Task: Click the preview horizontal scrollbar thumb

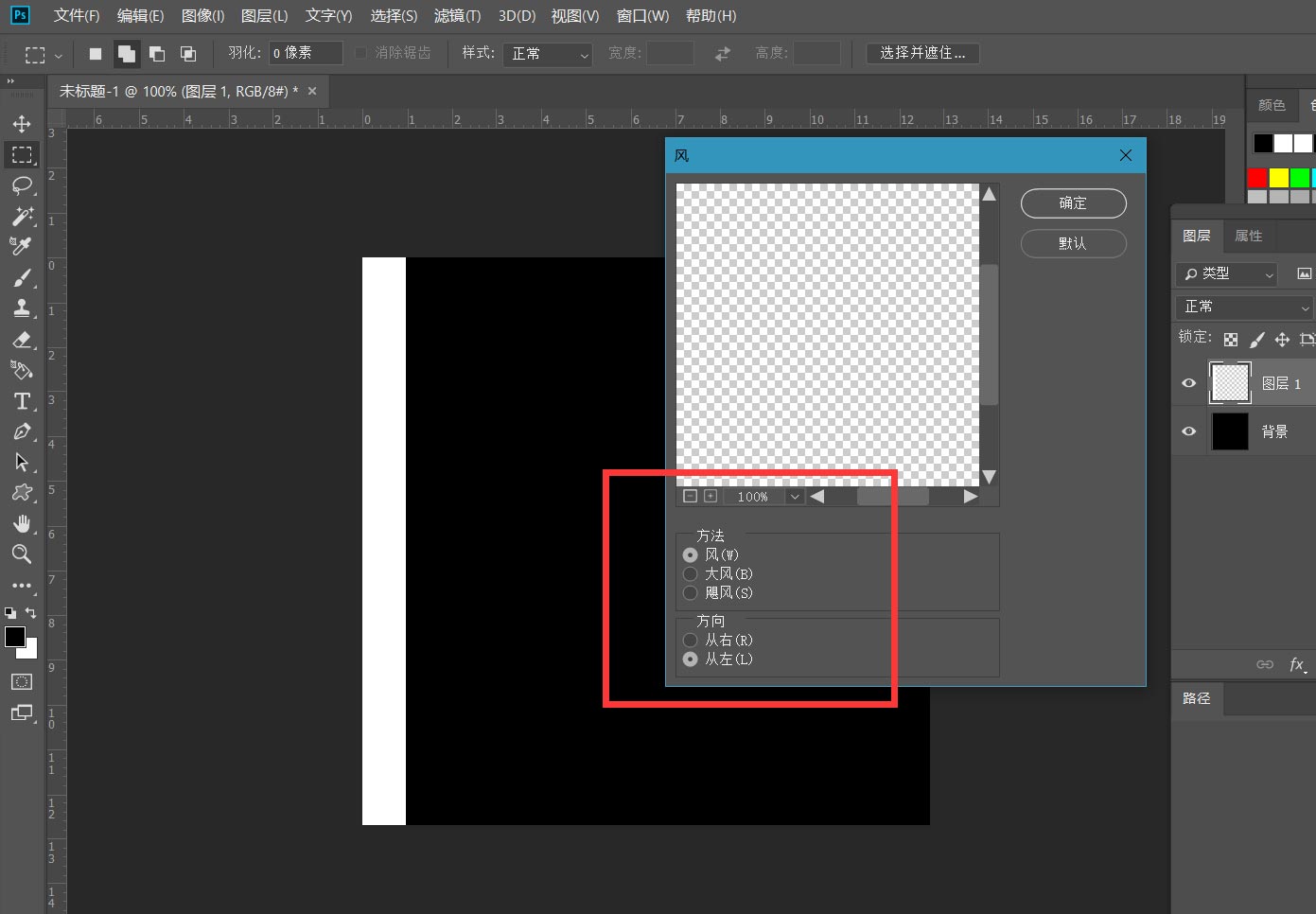Action: point(892,496)
